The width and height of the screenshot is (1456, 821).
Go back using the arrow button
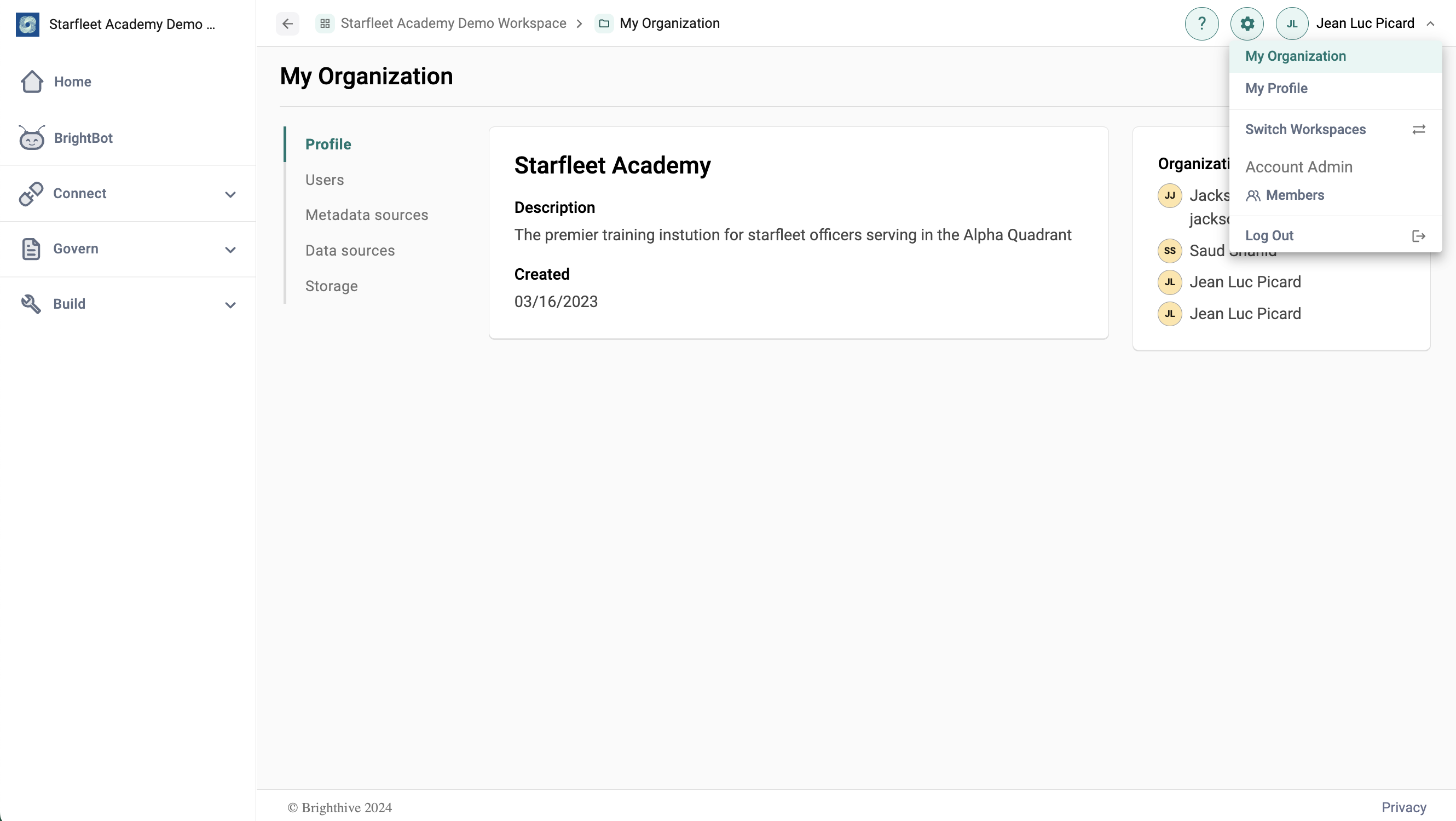(x=288, y=24)
